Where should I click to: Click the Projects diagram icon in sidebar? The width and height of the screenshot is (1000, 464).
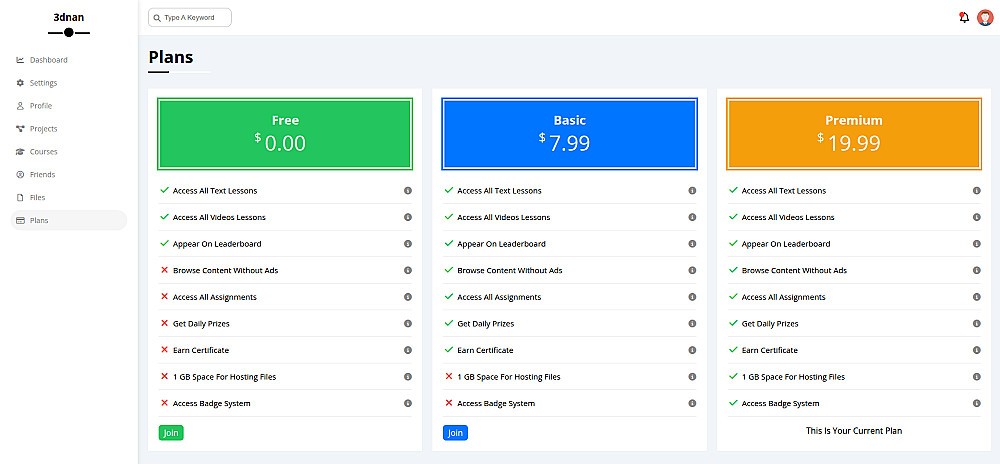(20, 129)
